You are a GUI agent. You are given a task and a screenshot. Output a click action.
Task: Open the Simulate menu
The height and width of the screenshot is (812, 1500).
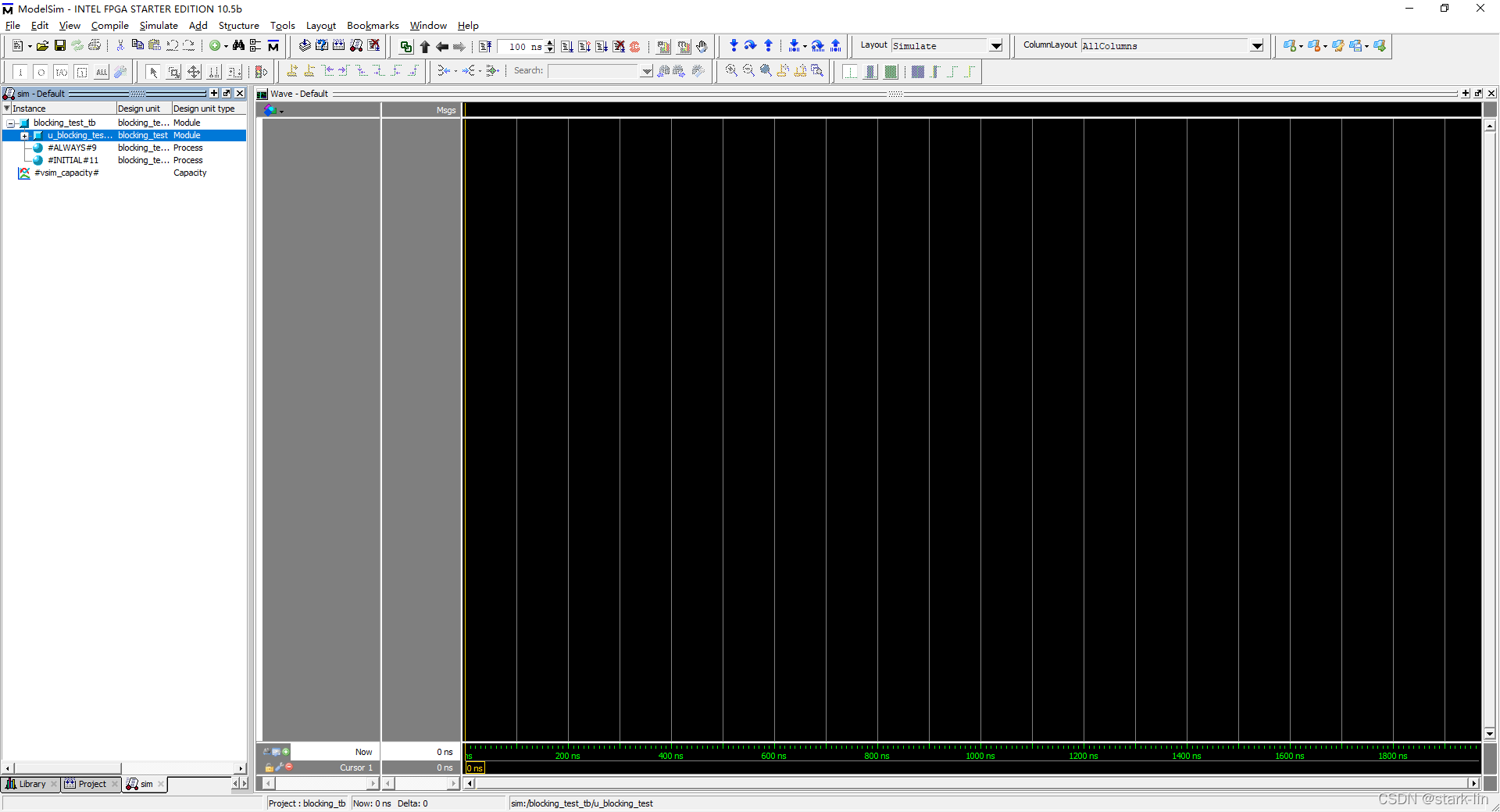coord(159,26)
